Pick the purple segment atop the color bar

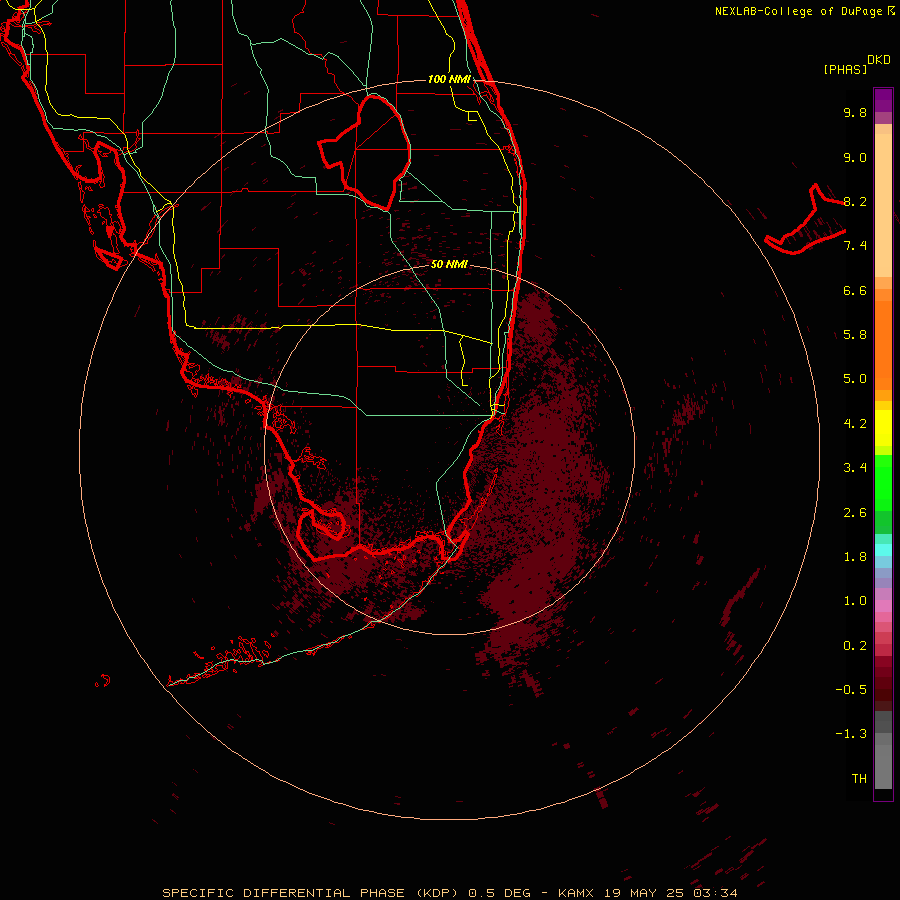coord(883,100)
